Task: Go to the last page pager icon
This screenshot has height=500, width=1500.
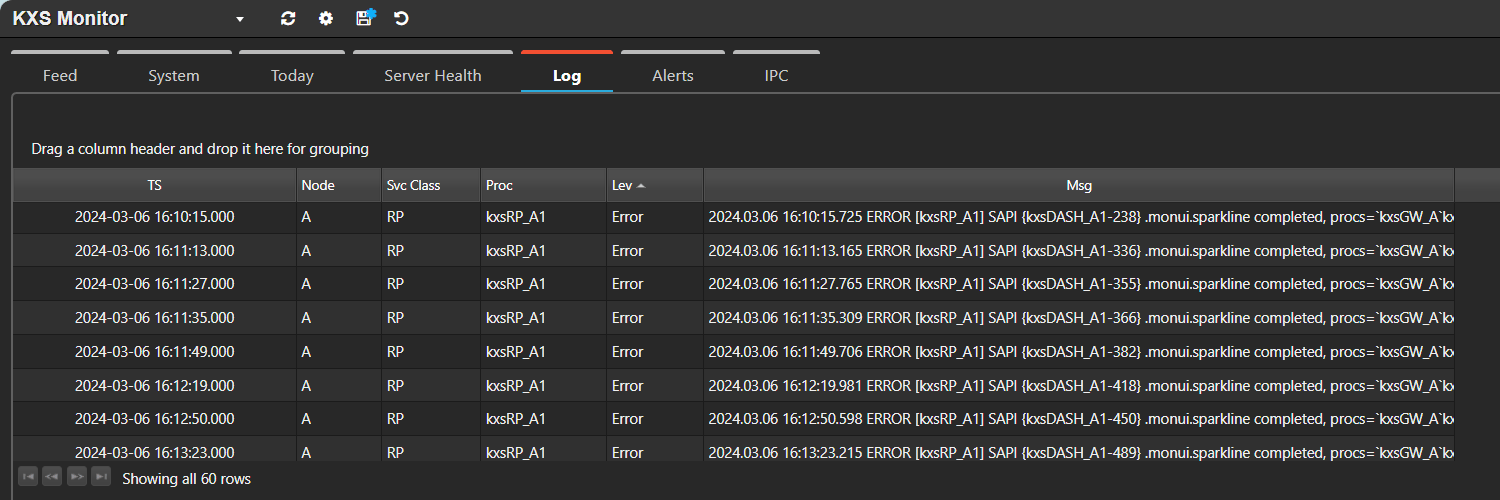Action: [101, 477]
